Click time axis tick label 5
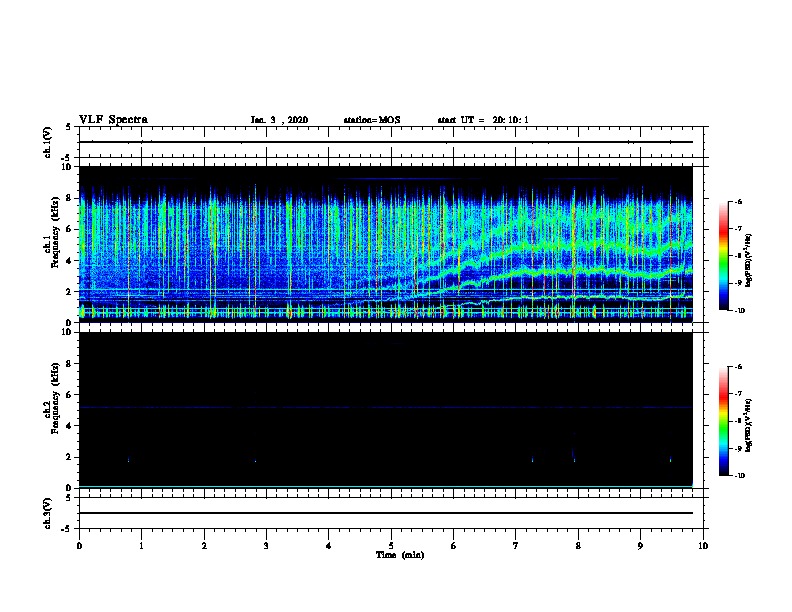 click(391, 546)
